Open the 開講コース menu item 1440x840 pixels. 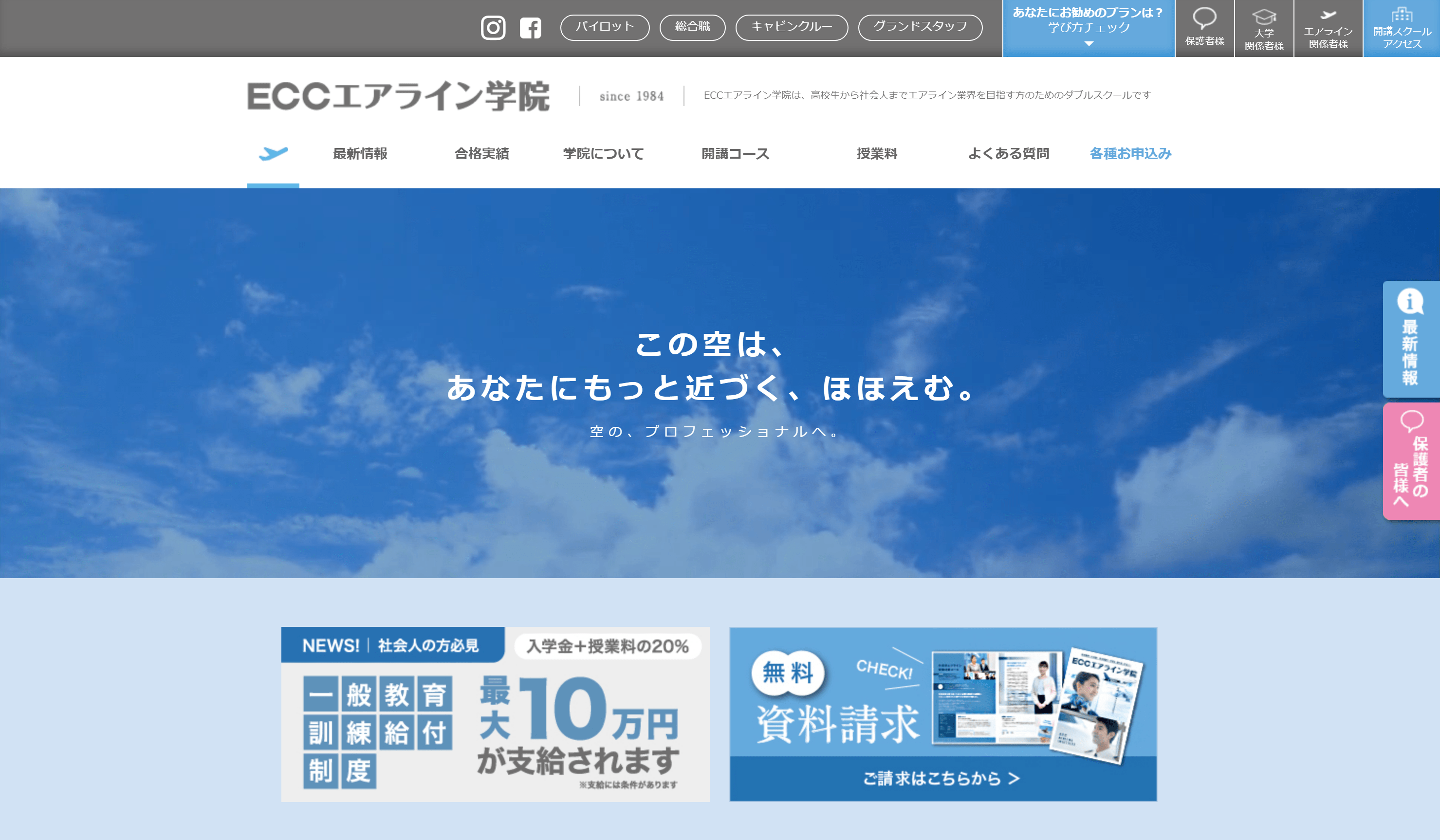[735, 154]
